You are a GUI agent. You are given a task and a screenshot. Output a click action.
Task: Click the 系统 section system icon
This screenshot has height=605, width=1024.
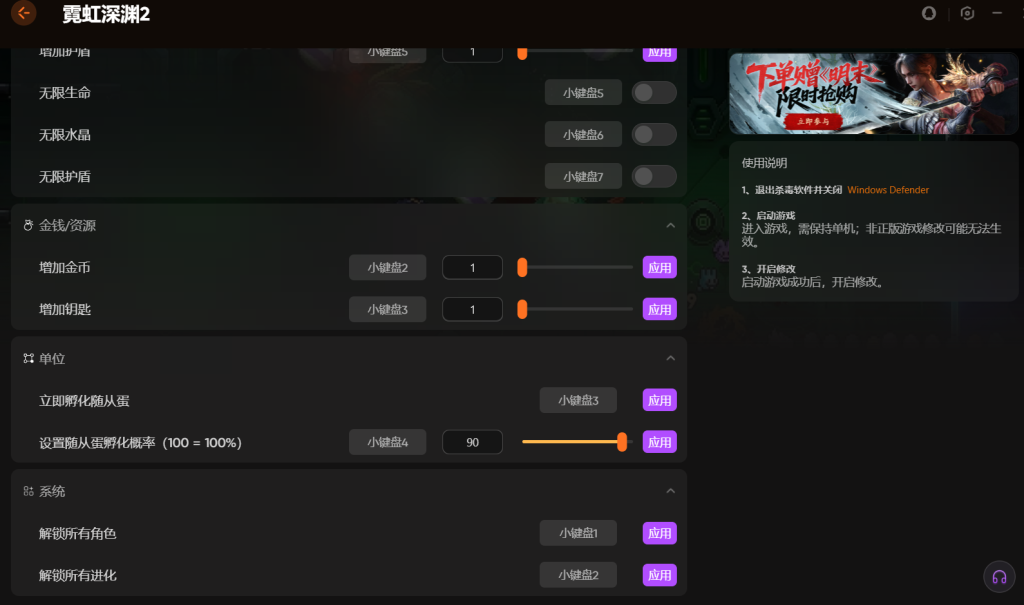28,491
